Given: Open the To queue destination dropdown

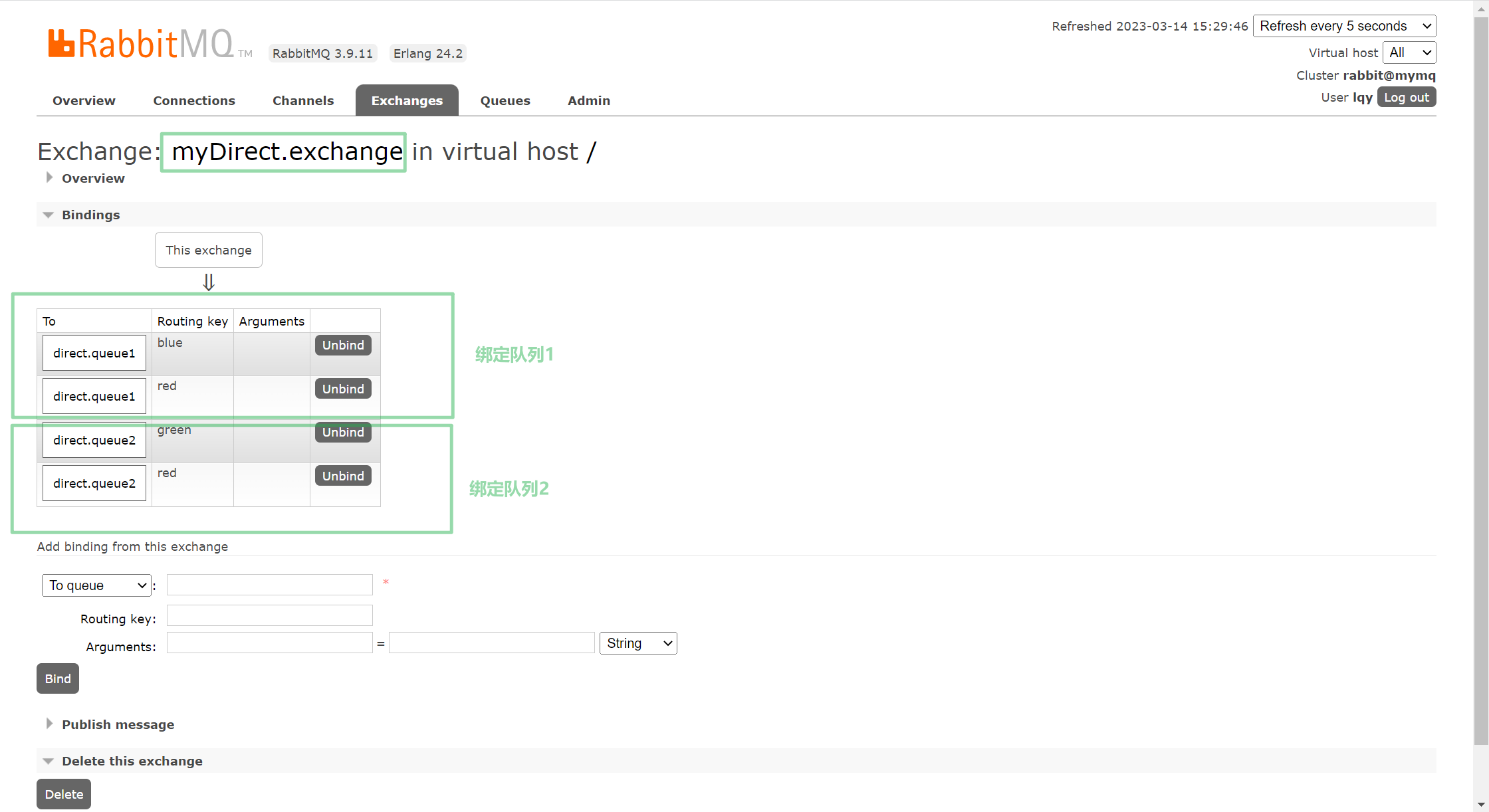Looking at the screenshot, I should point(96,585).
